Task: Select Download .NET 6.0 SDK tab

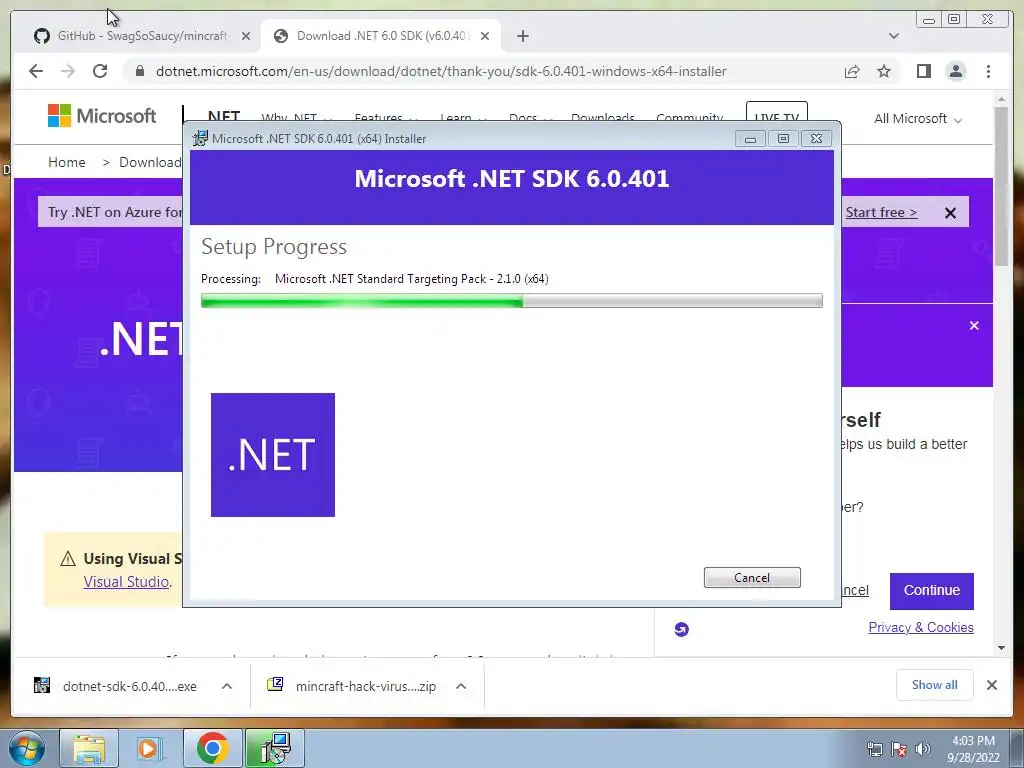Action: point(382,36)
